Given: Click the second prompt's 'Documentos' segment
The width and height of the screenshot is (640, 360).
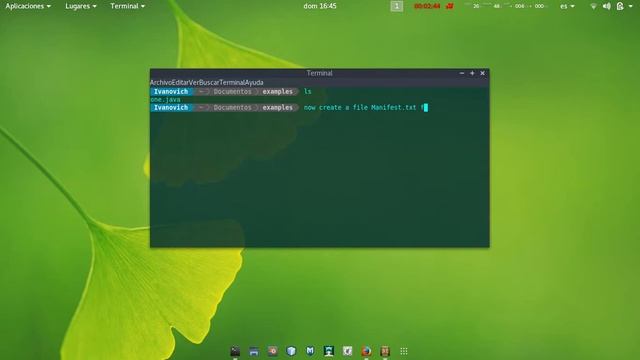Looking at the screenshot, I should point(233,107).
